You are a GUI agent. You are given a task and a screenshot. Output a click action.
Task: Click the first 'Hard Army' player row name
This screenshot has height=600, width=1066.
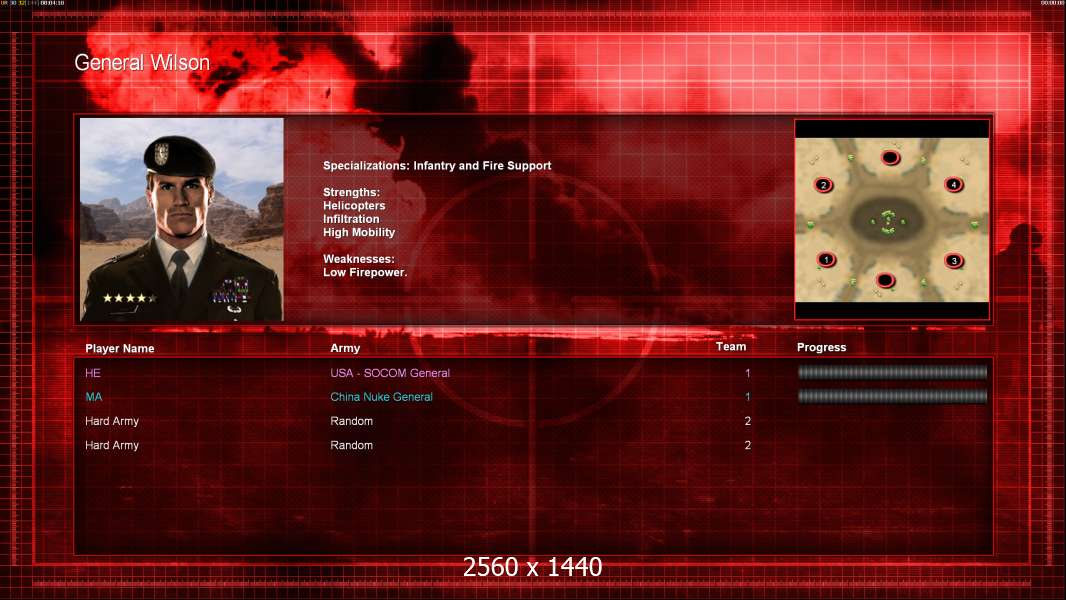click(112, 421)
